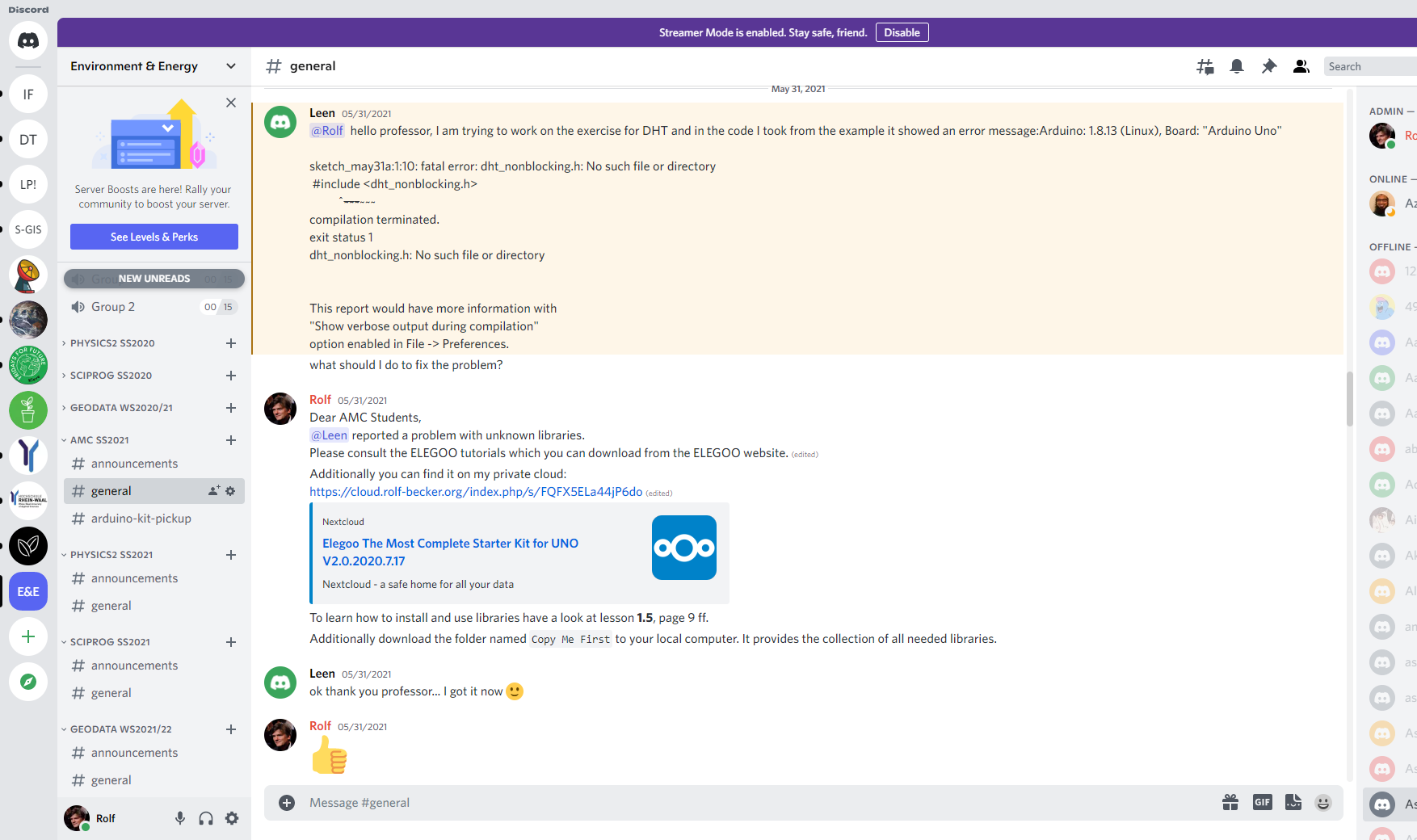This screenshot has height=840, width=1417.
Task: Toggle microphone mute in user panel
Action: coord(180,818)
